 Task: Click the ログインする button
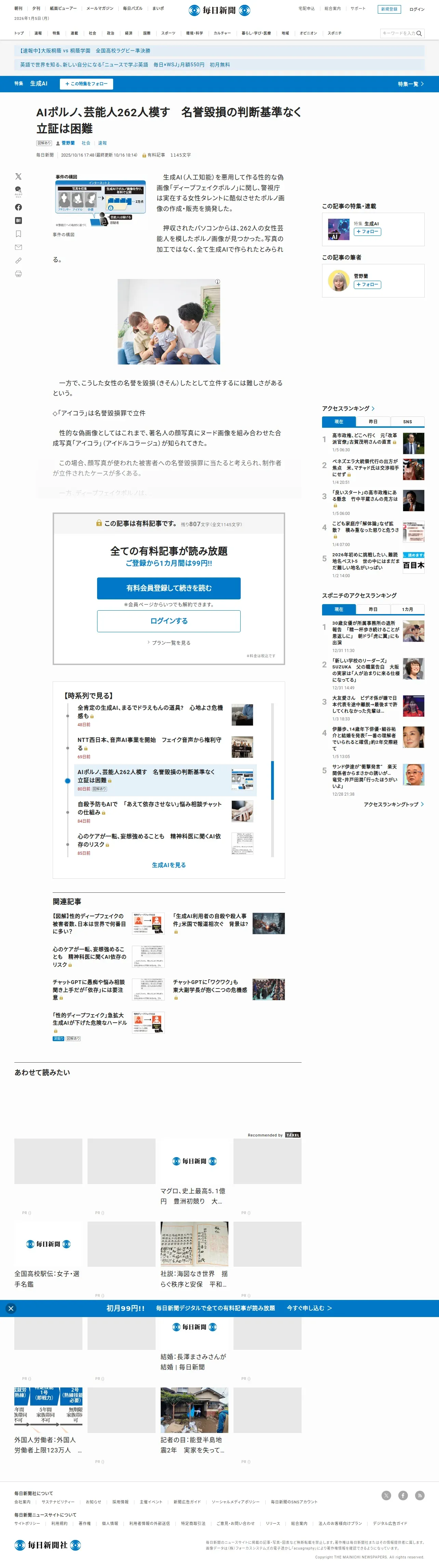coord(169,621)
